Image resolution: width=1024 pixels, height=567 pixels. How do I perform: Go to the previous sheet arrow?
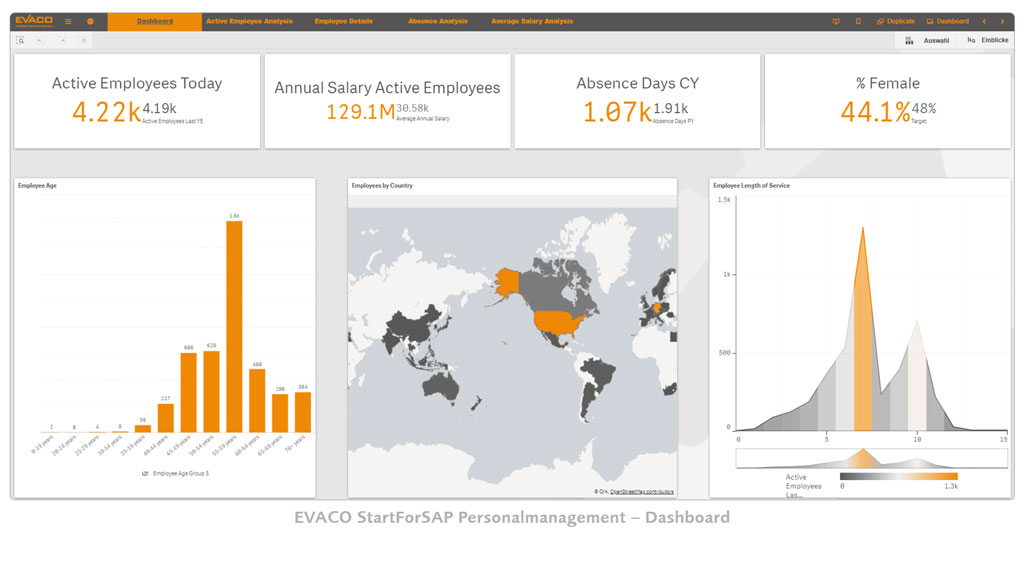(984, 22)
